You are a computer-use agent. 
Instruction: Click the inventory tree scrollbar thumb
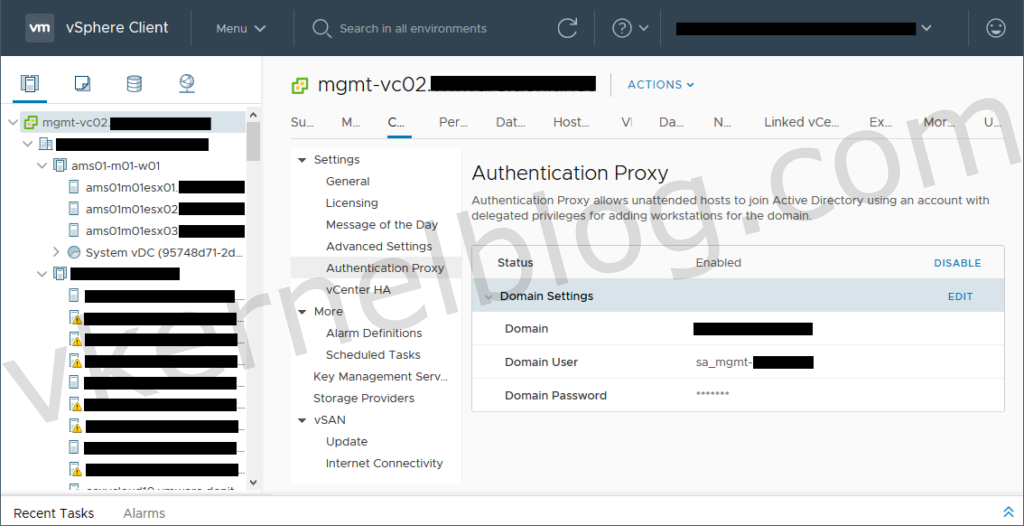click(x=253, y=141)
